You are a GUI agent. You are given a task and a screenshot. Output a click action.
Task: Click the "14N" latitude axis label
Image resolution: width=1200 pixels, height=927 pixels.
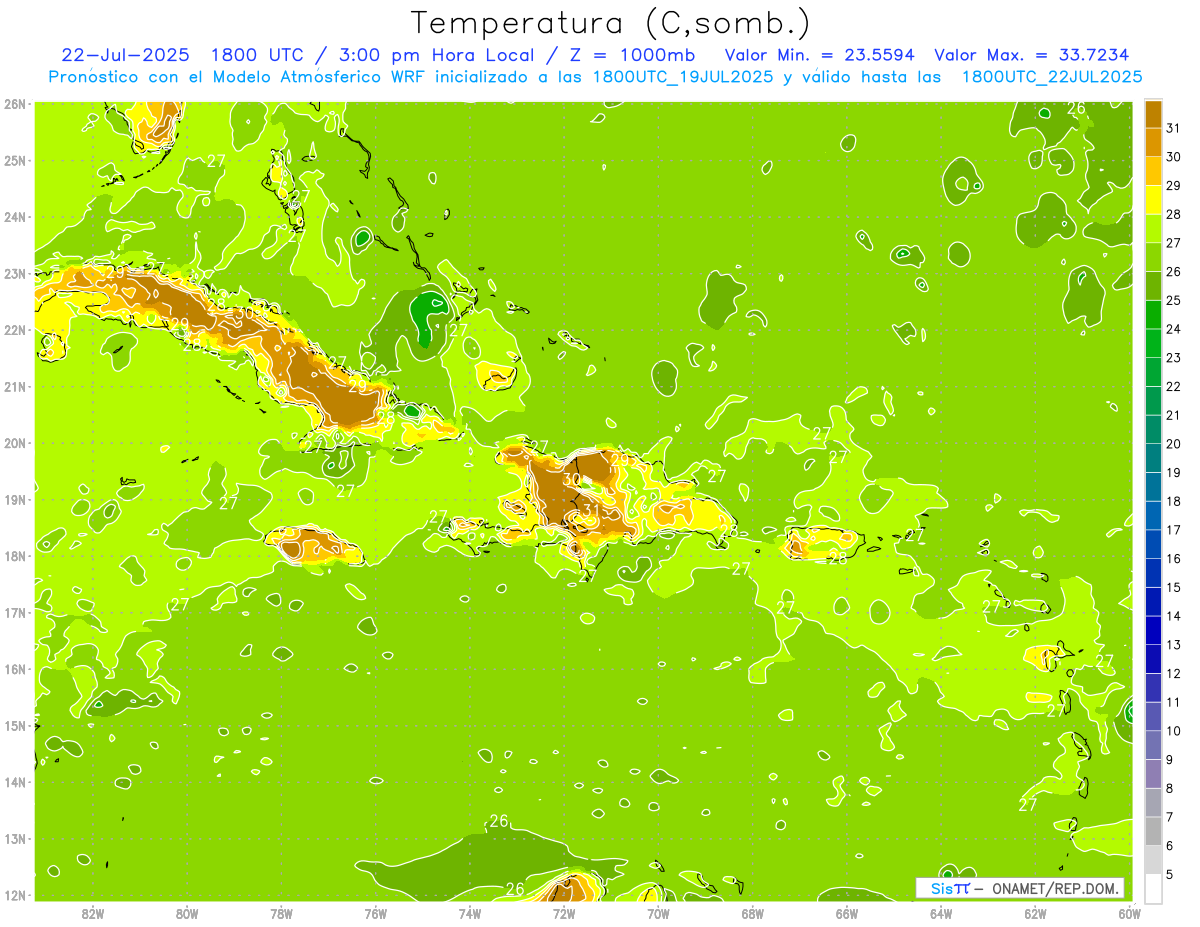(14, 781)
